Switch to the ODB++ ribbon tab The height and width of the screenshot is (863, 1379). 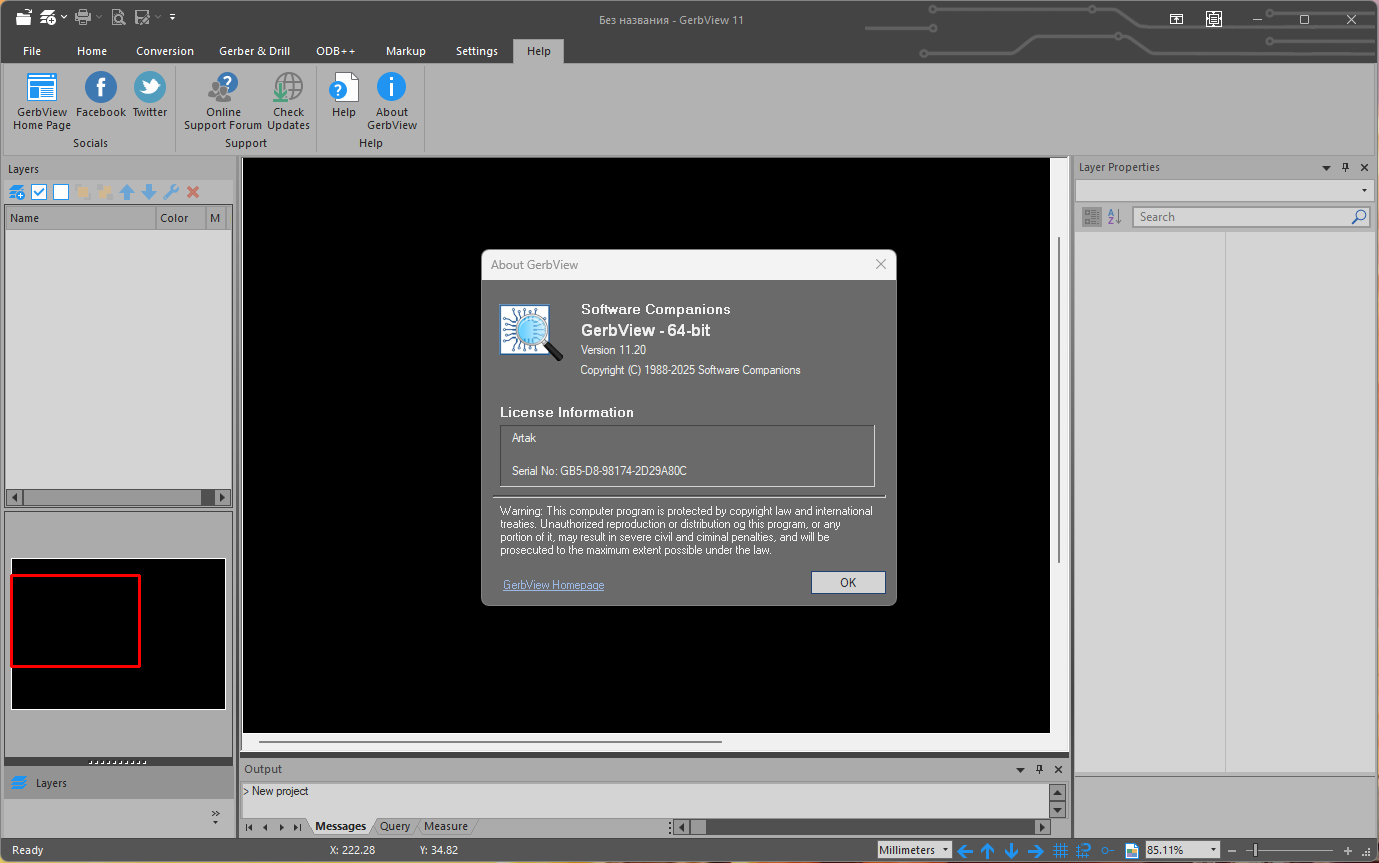point(336,51)
